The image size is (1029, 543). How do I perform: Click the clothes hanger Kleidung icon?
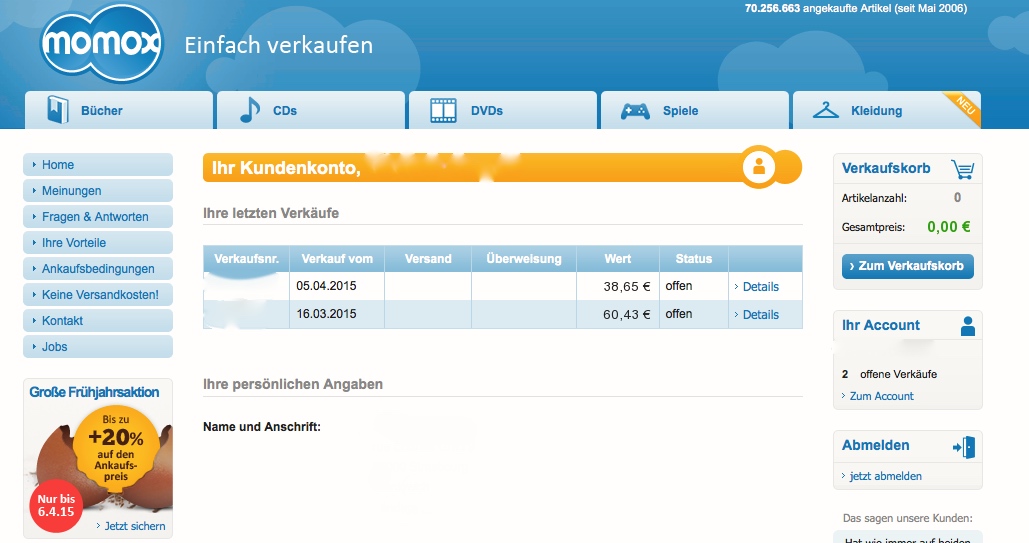pyautogui.click(x=825, y=110)
